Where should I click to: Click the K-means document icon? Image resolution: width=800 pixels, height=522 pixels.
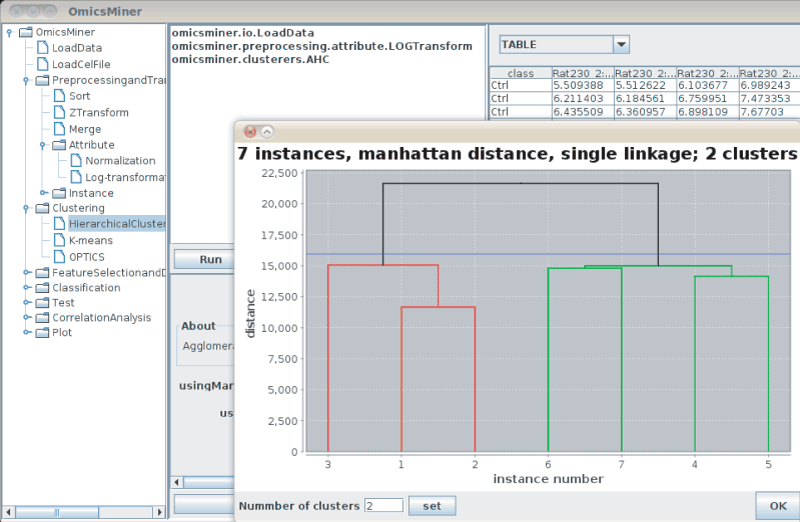pos(60,240)
